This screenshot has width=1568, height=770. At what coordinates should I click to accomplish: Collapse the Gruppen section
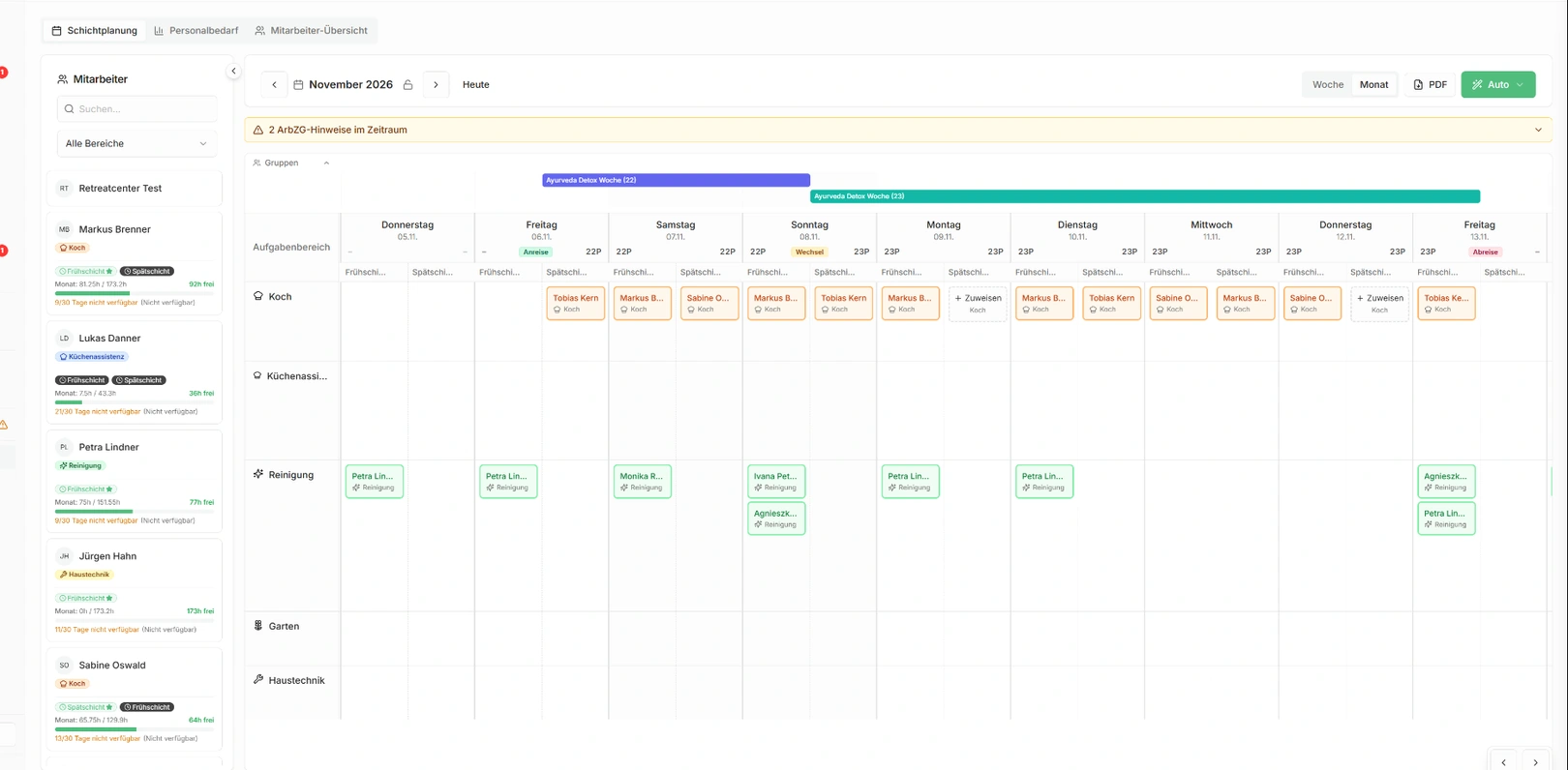326,163
